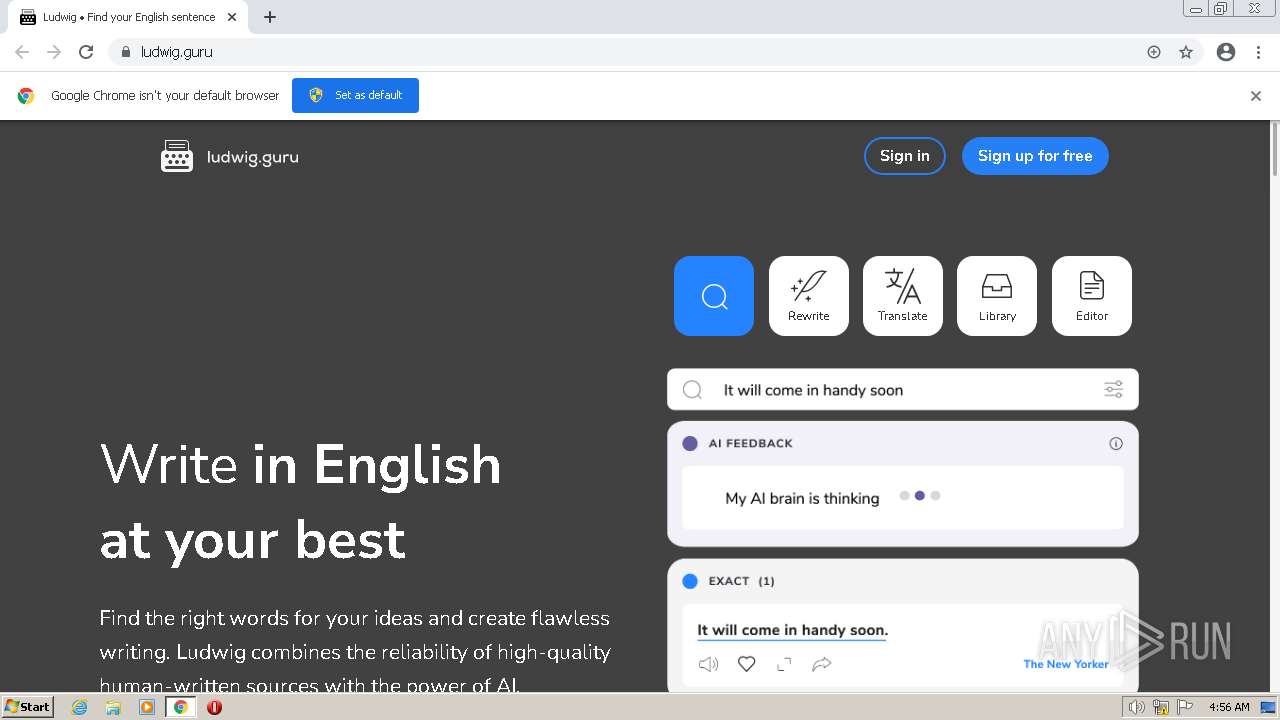1280x720 pixels.
Task: Close the Ludwig browser tab
Action: click(x=232, y=17)
